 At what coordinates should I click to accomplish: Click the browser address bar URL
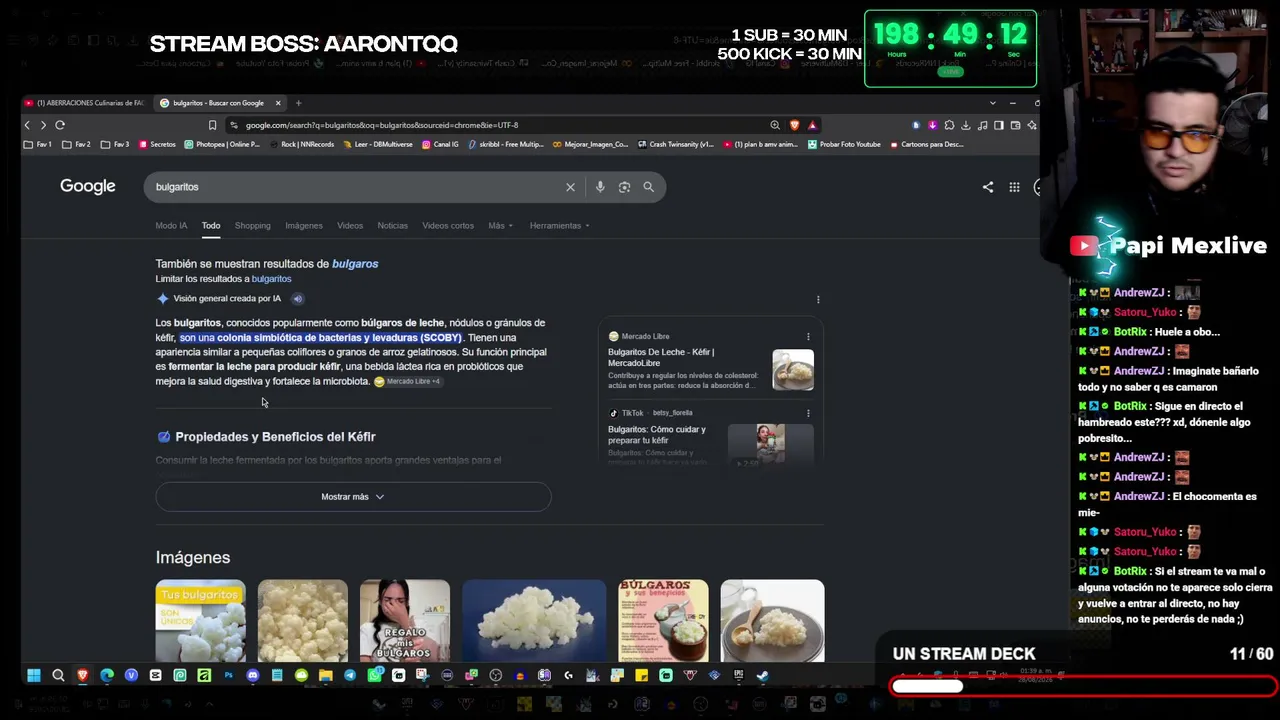coord(382,125)
